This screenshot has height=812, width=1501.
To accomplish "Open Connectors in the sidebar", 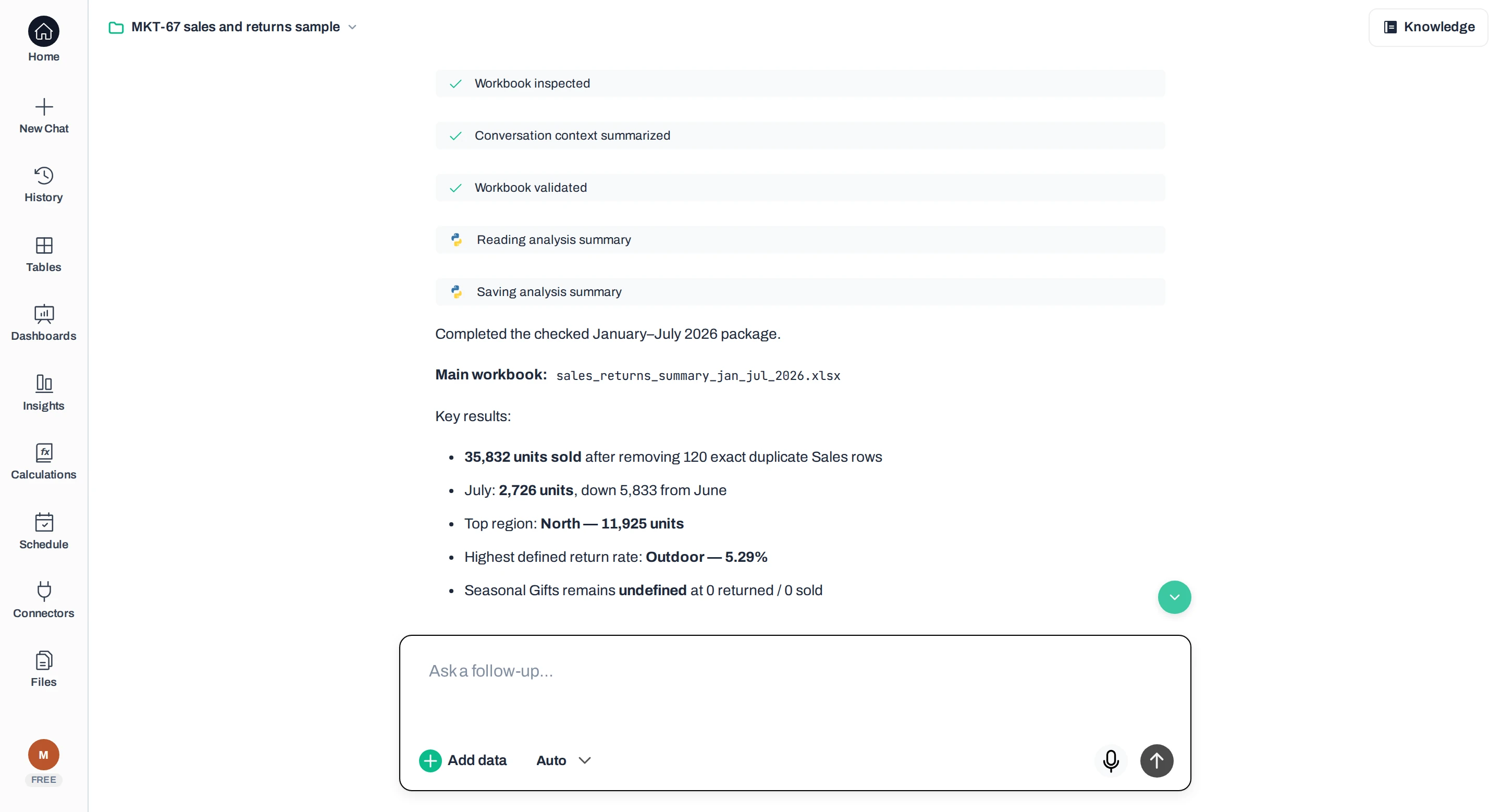I will point(44,600).
